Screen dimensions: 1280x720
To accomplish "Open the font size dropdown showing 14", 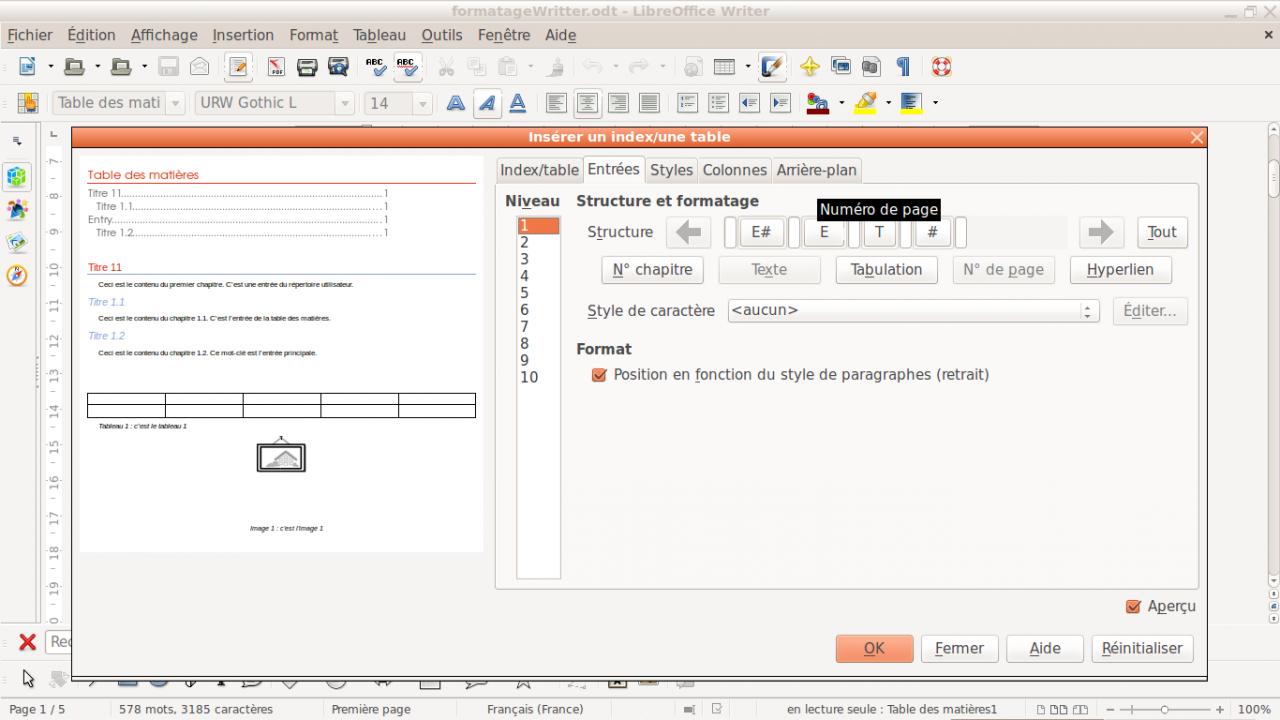I will pyautogui.click(x=423, y=103).
